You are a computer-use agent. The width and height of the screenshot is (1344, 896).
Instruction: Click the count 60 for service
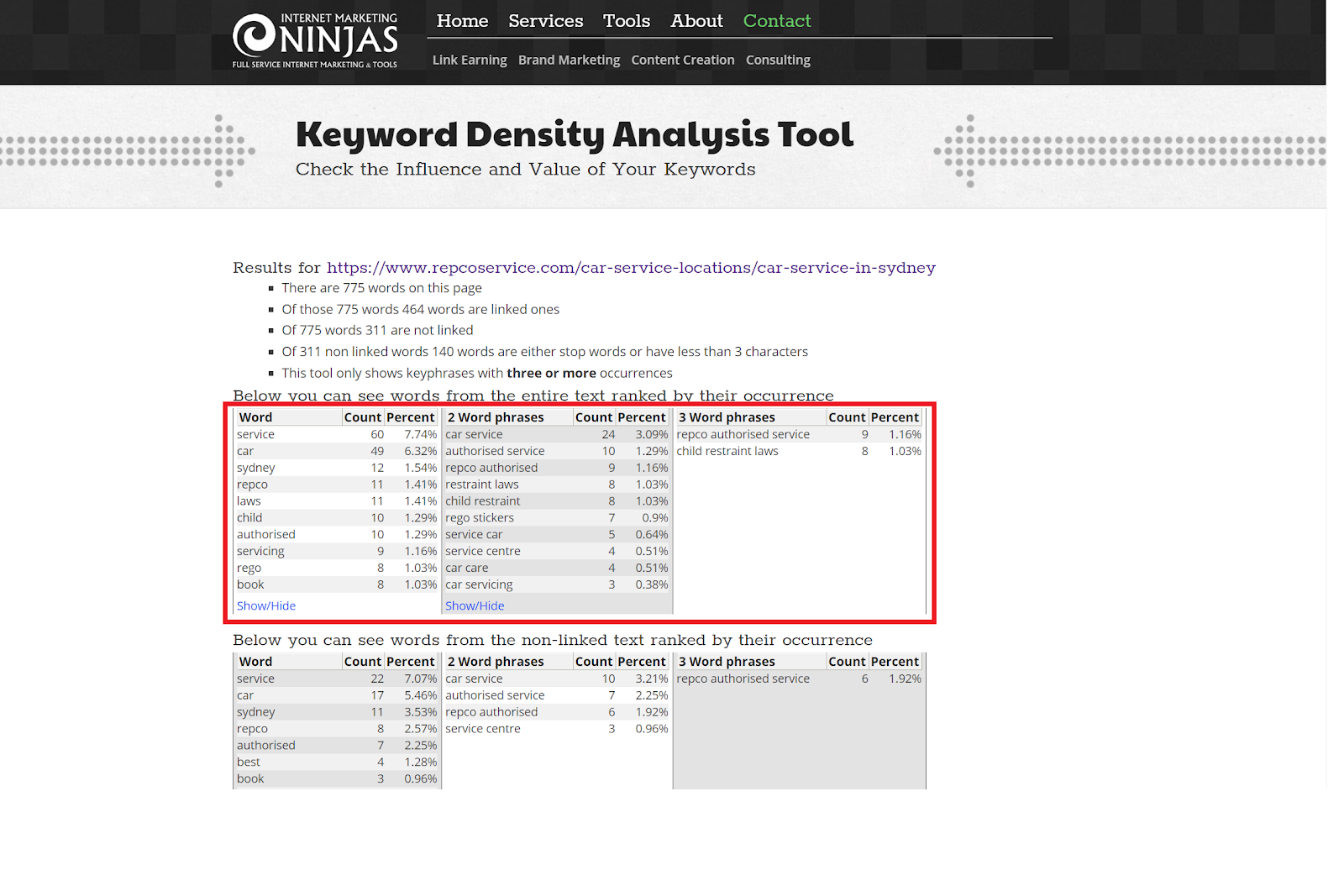coord(377,434)
